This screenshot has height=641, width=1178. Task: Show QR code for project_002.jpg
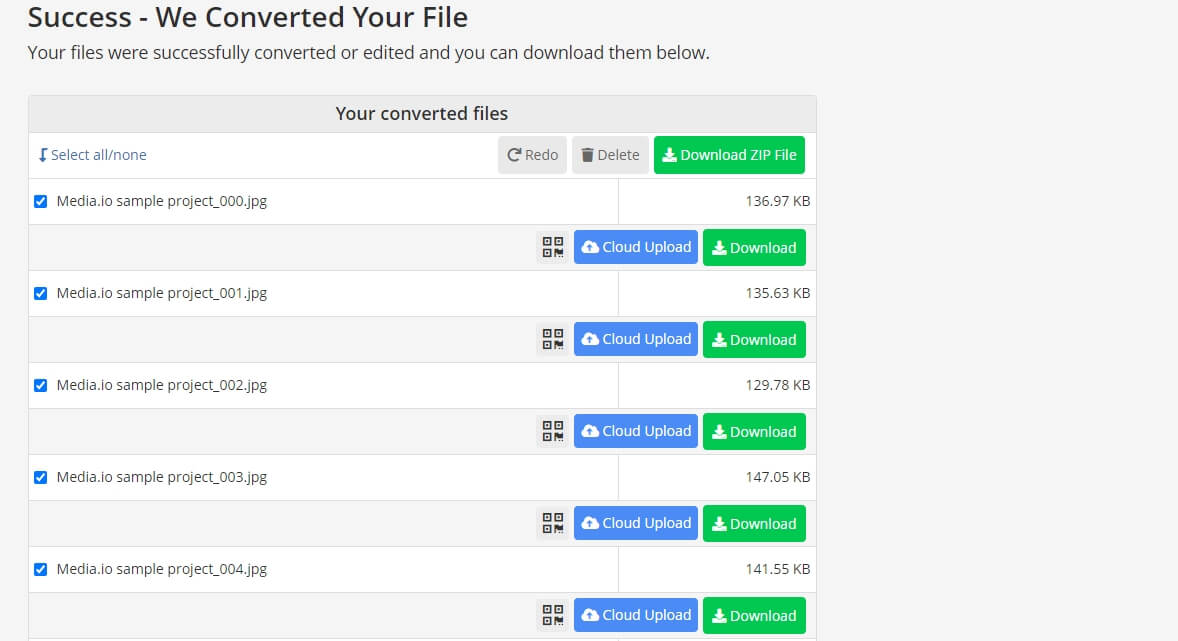[x=553, y=431]
